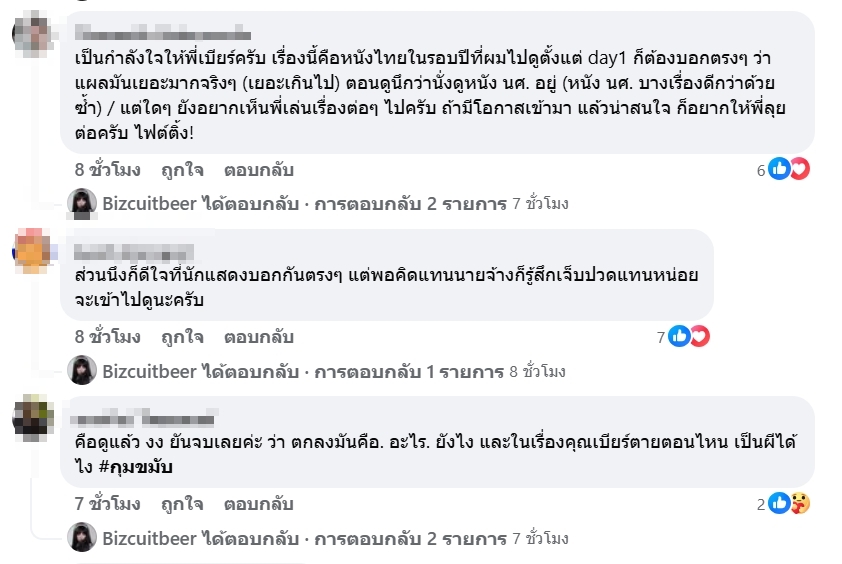Open the like reaction icon on second comment

(x=679, y=336)
